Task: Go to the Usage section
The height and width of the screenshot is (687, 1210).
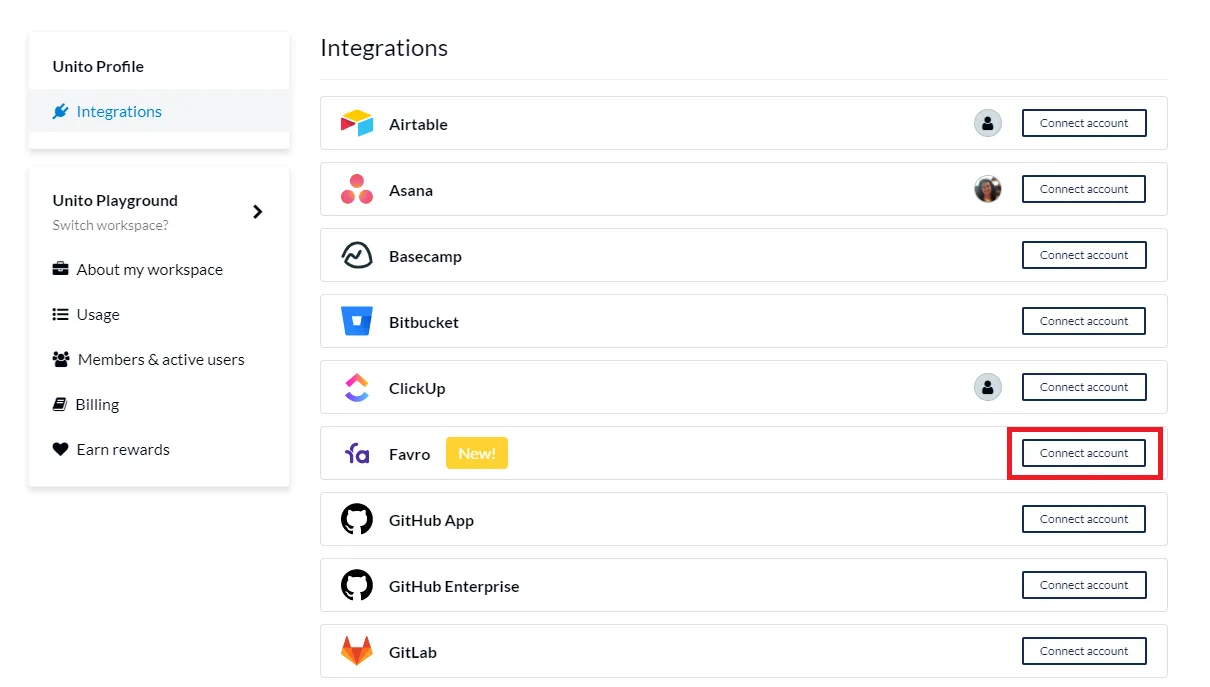Action: tap(98, 315)
